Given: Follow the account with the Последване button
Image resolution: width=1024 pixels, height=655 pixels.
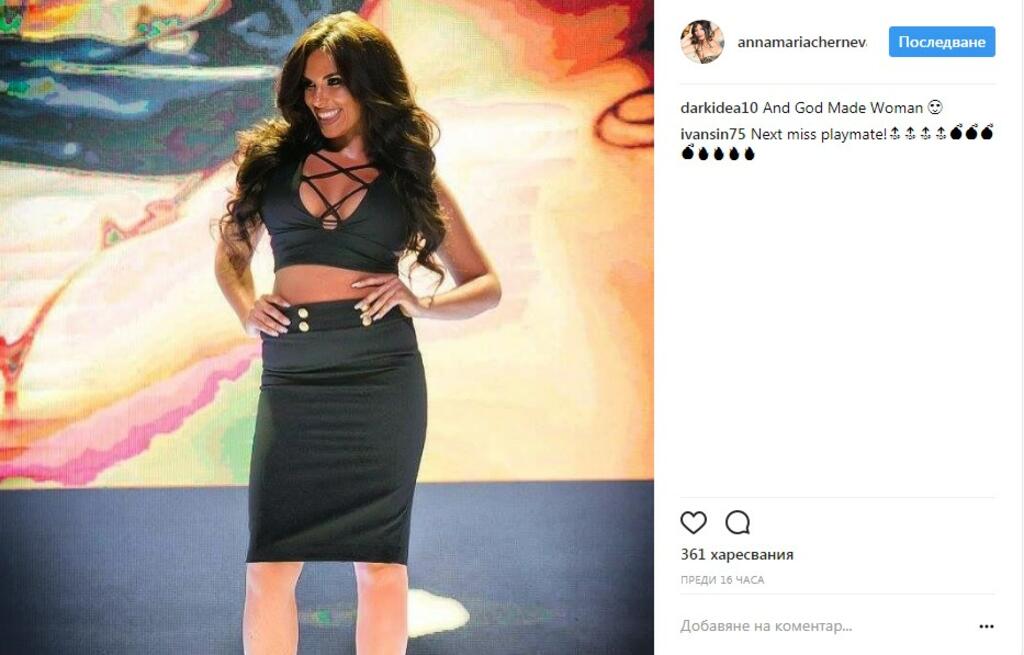Looking at the screenshot, I should 942,42.
